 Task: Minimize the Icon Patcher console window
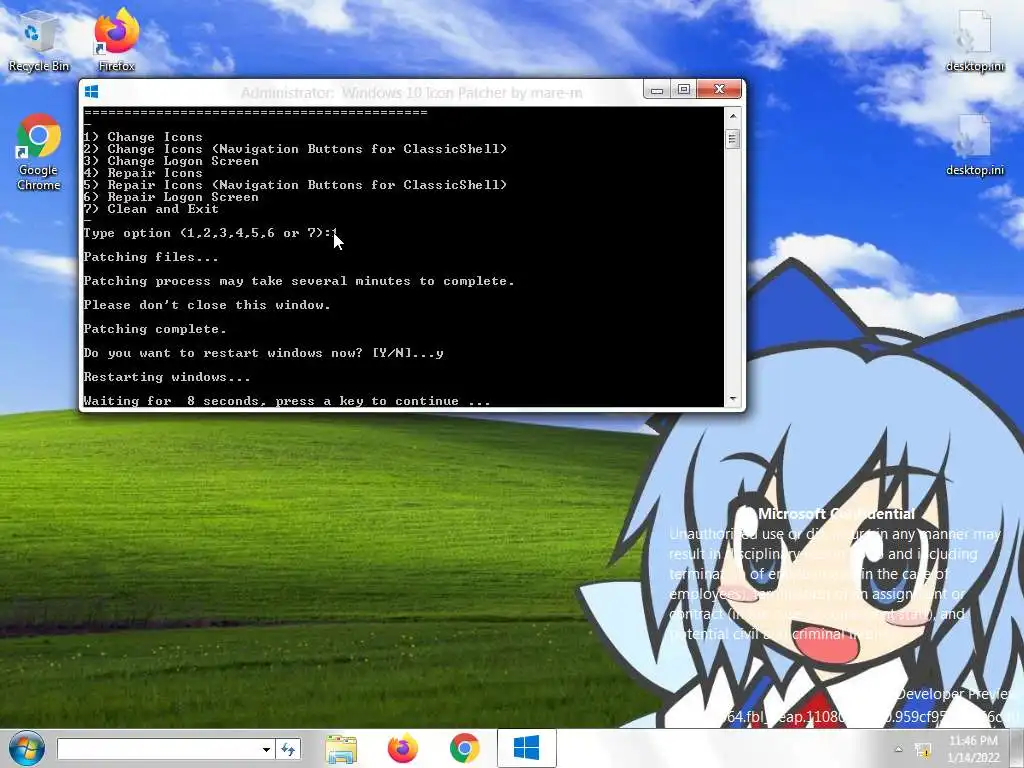coord(657,89)
